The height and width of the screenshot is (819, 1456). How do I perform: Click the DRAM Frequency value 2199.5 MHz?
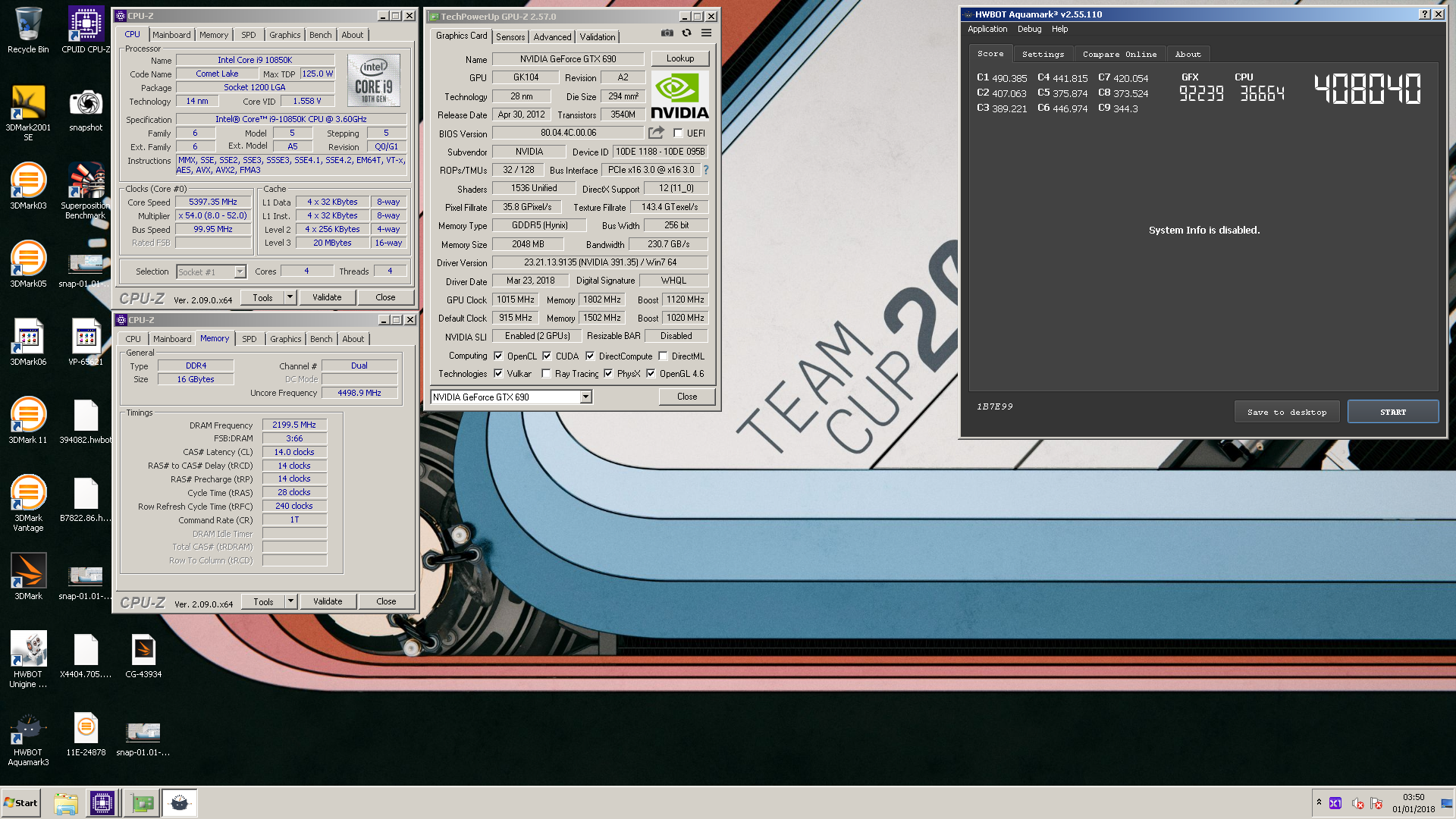tap(294, 425)
